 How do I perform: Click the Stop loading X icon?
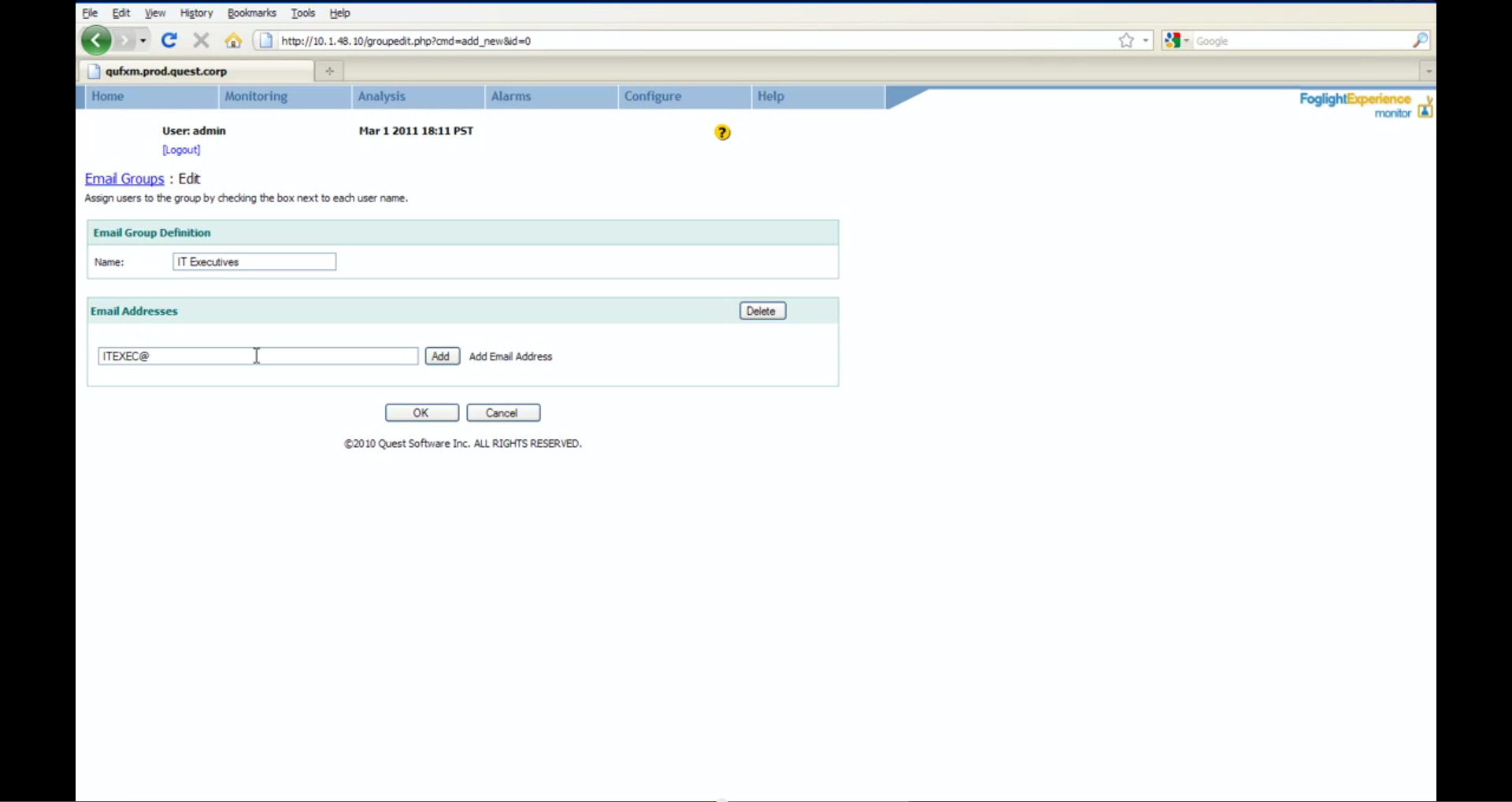tap(202, 40)
